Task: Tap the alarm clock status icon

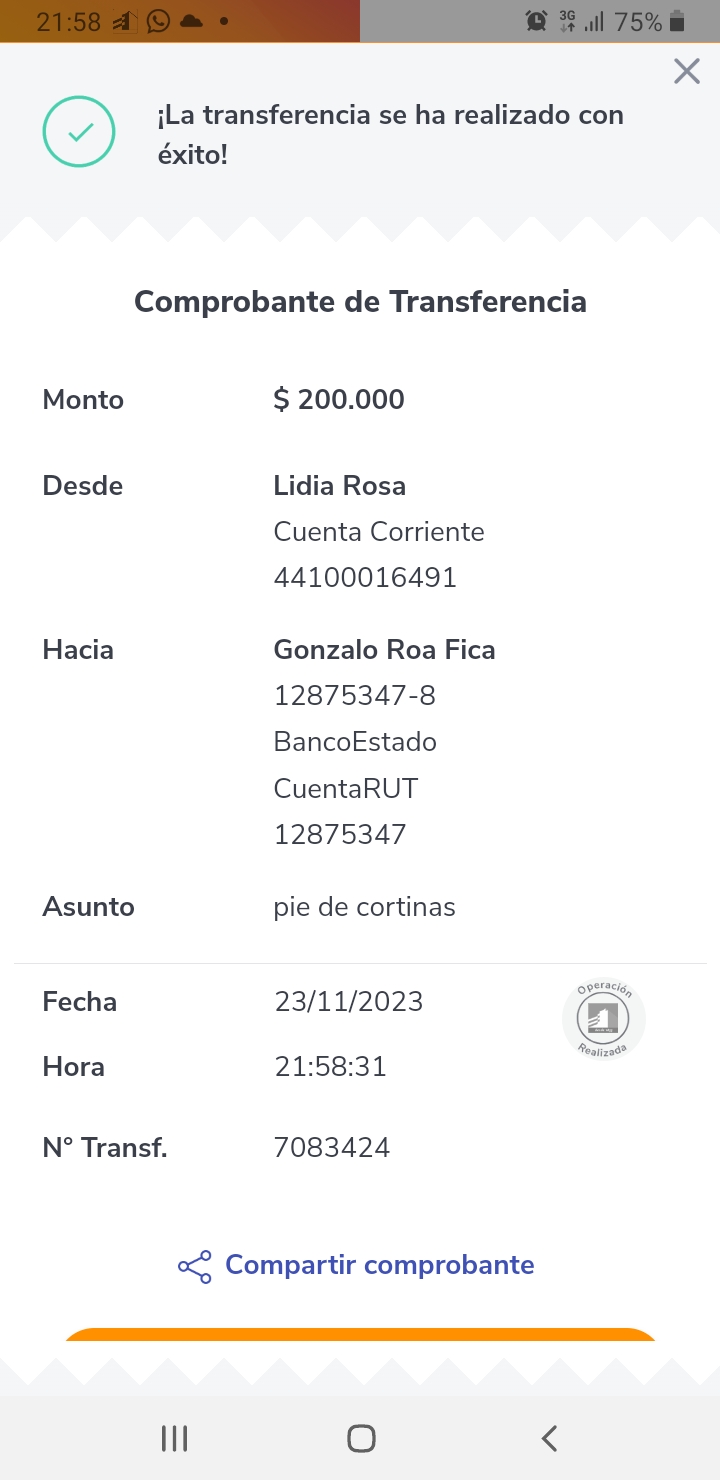Action: click(x=537, y=21)
